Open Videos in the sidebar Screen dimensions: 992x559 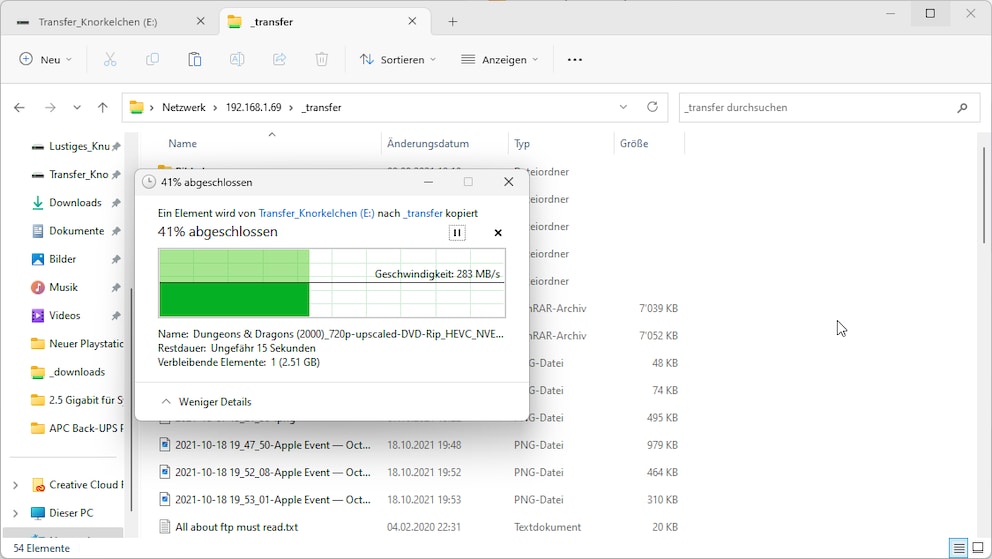(64, 316)
